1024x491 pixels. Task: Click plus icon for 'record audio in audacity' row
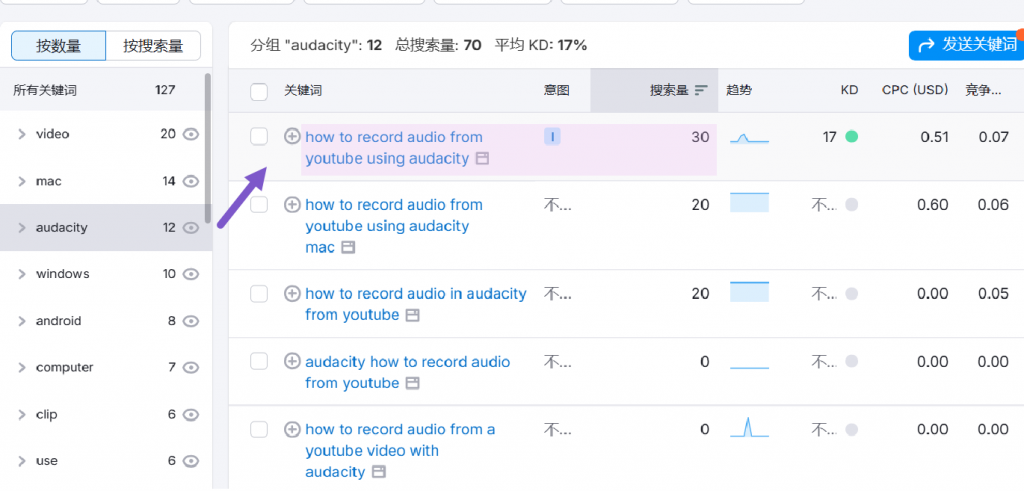click(x=293, y=294)
